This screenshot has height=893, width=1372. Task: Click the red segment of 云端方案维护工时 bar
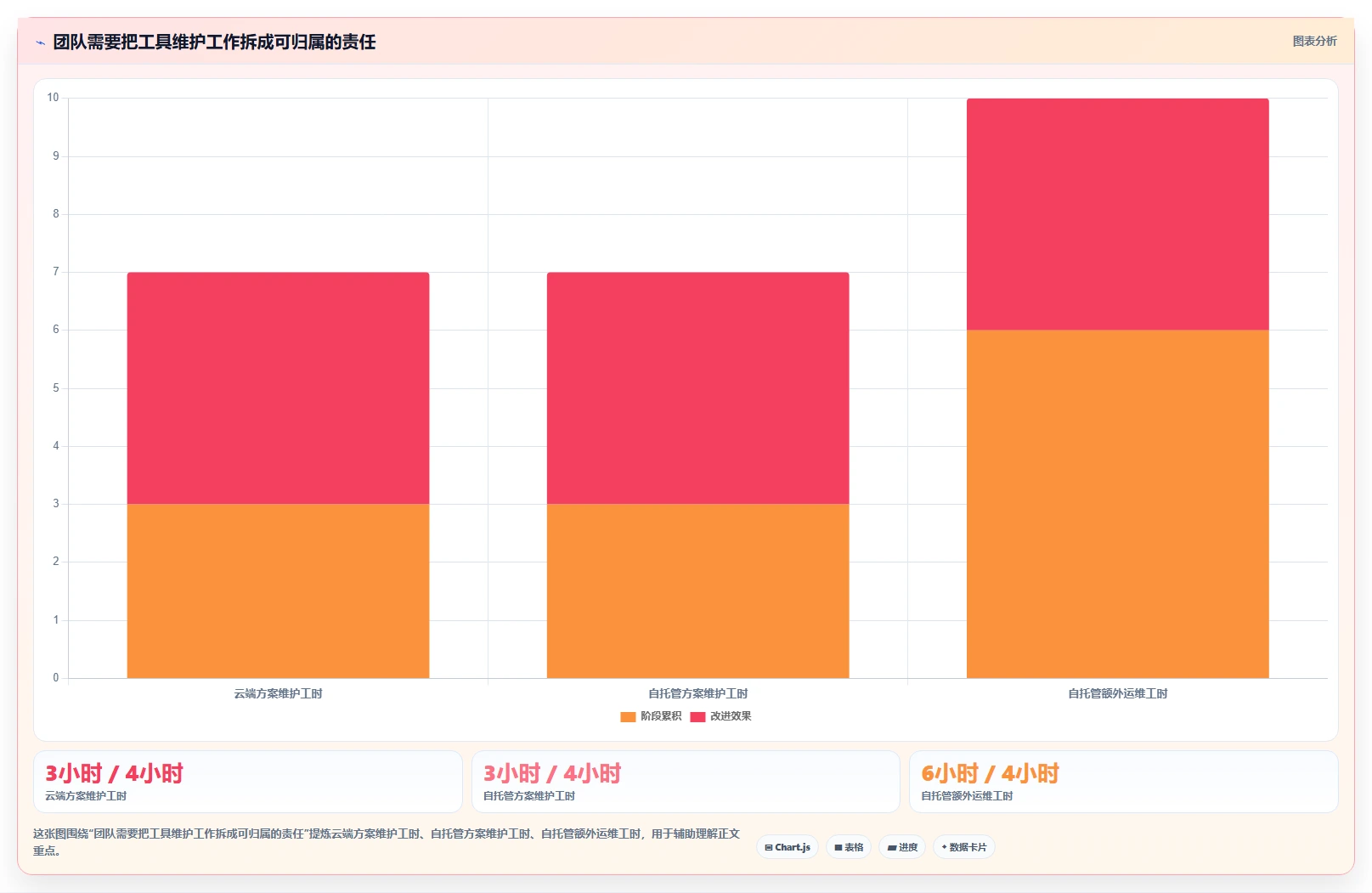[278, 388]
